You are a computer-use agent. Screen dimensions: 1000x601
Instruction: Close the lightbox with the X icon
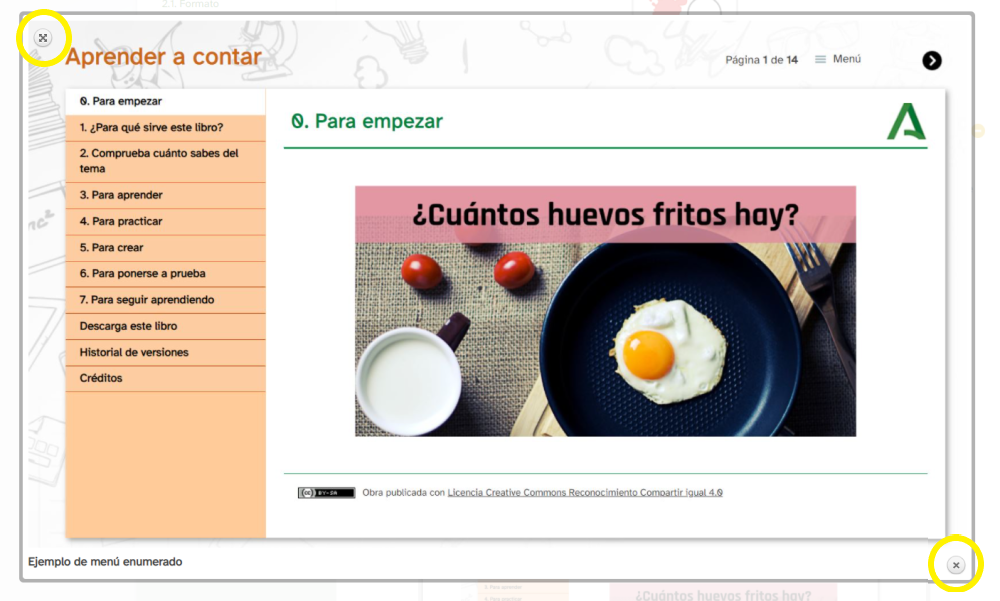(x=955, y=565)
